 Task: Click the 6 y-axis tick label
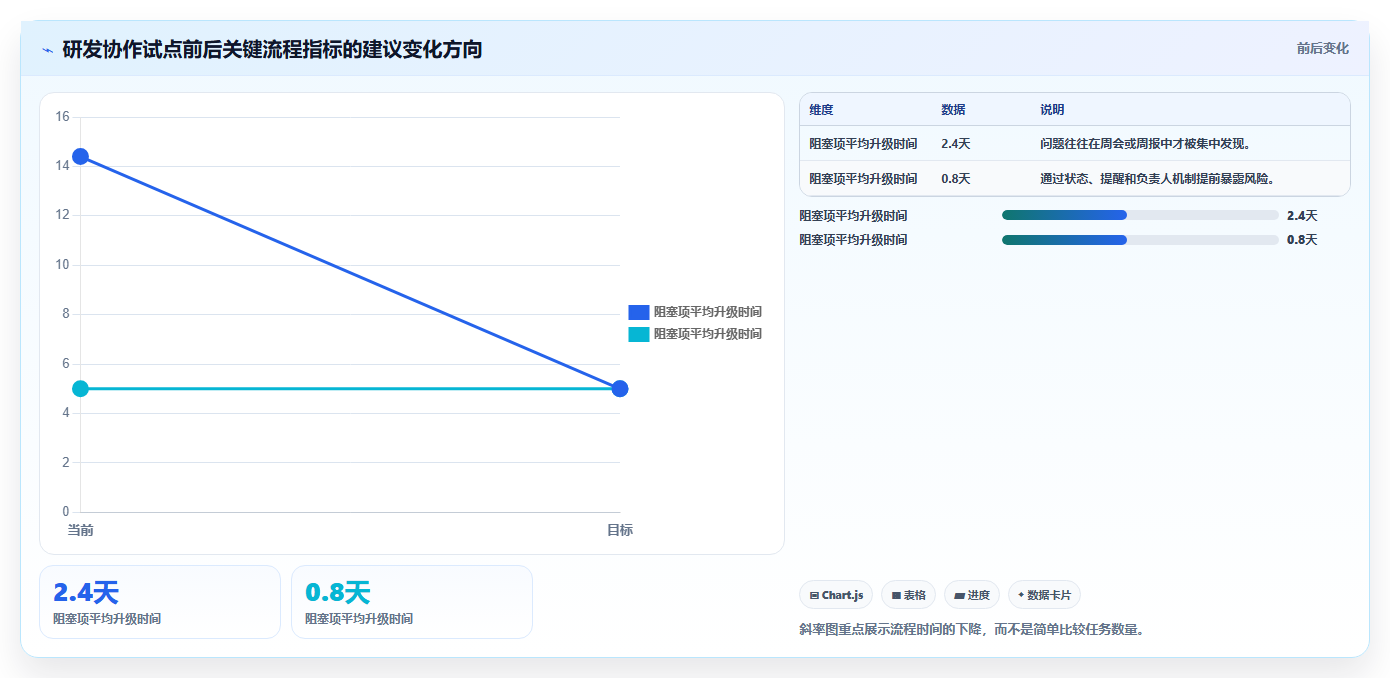[x=65, y=363]
